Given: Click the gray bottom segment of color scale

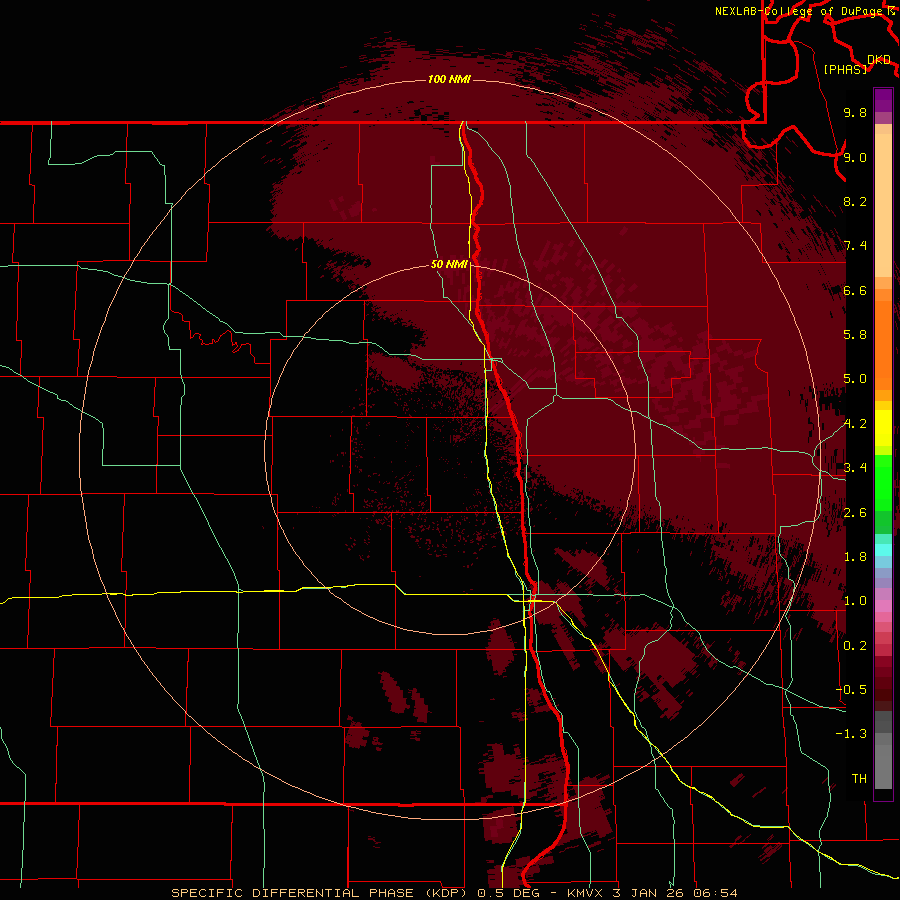Looking at the screenshot, I should (x=883, y=763).
